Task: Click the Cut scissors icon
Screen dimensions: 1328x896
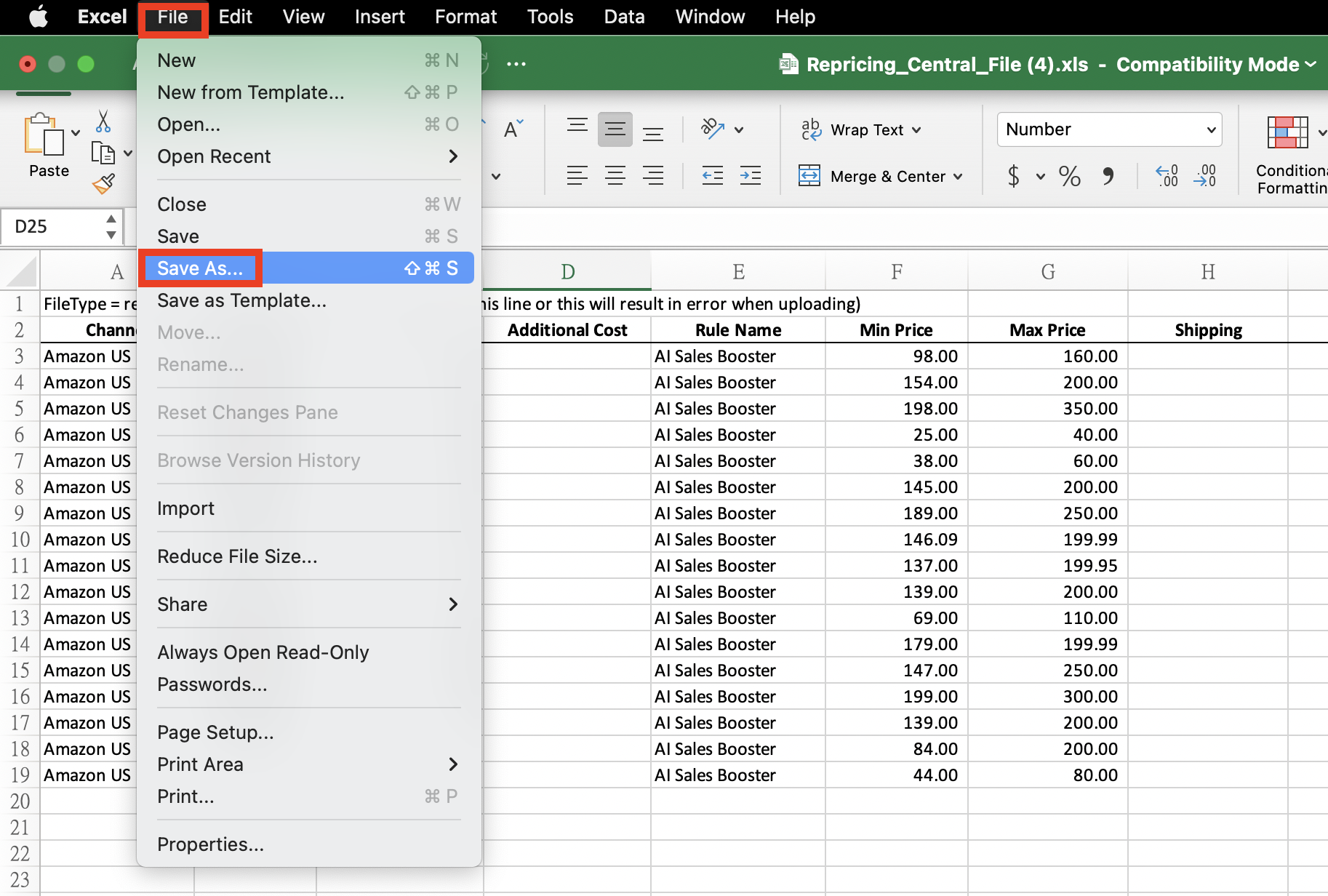Action: pyautogui.click(x=103, y=121)
